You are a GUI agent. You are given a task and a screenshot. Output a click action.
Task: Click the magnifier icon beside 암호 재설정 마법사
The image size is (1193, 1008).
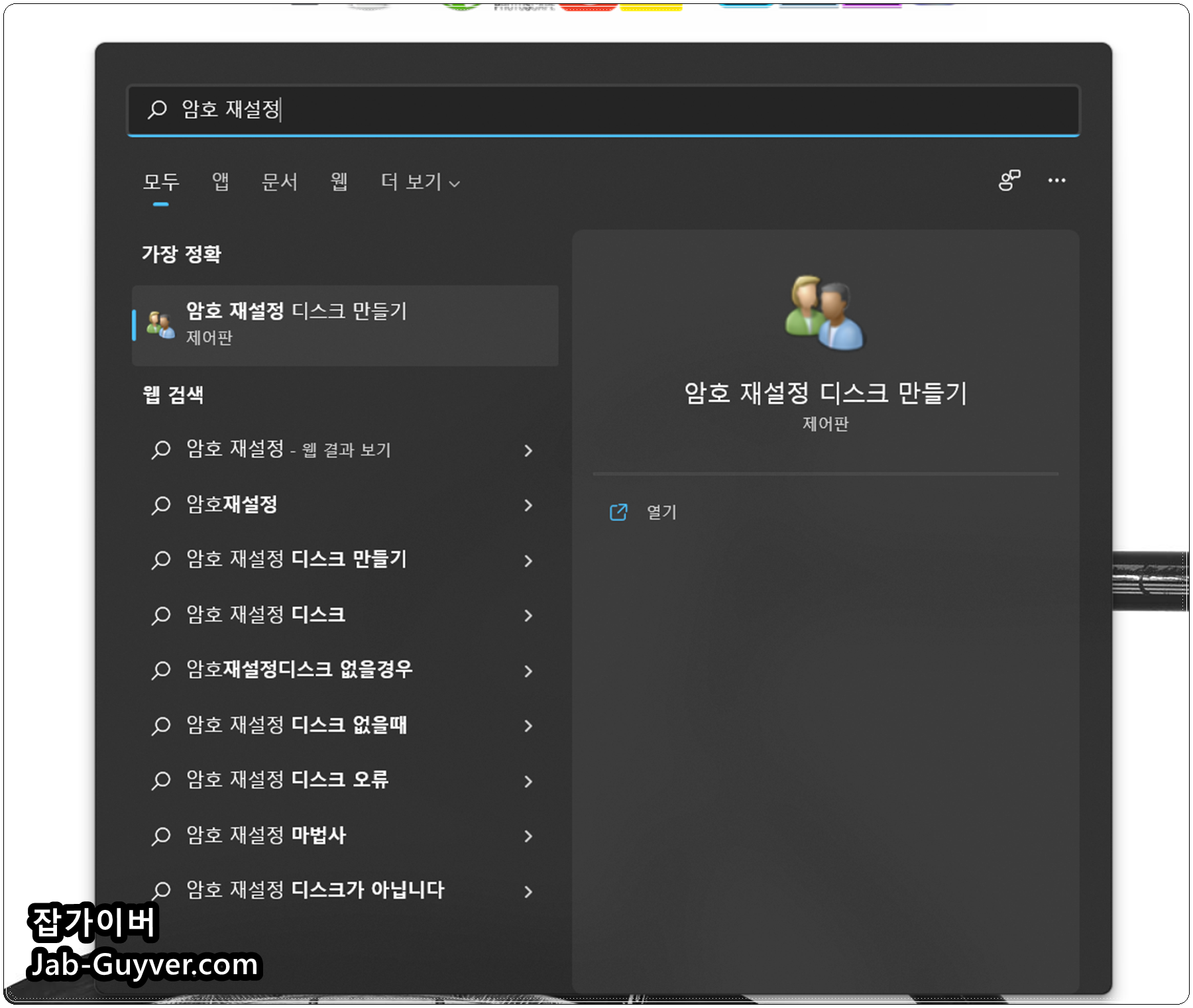point(160,836)
